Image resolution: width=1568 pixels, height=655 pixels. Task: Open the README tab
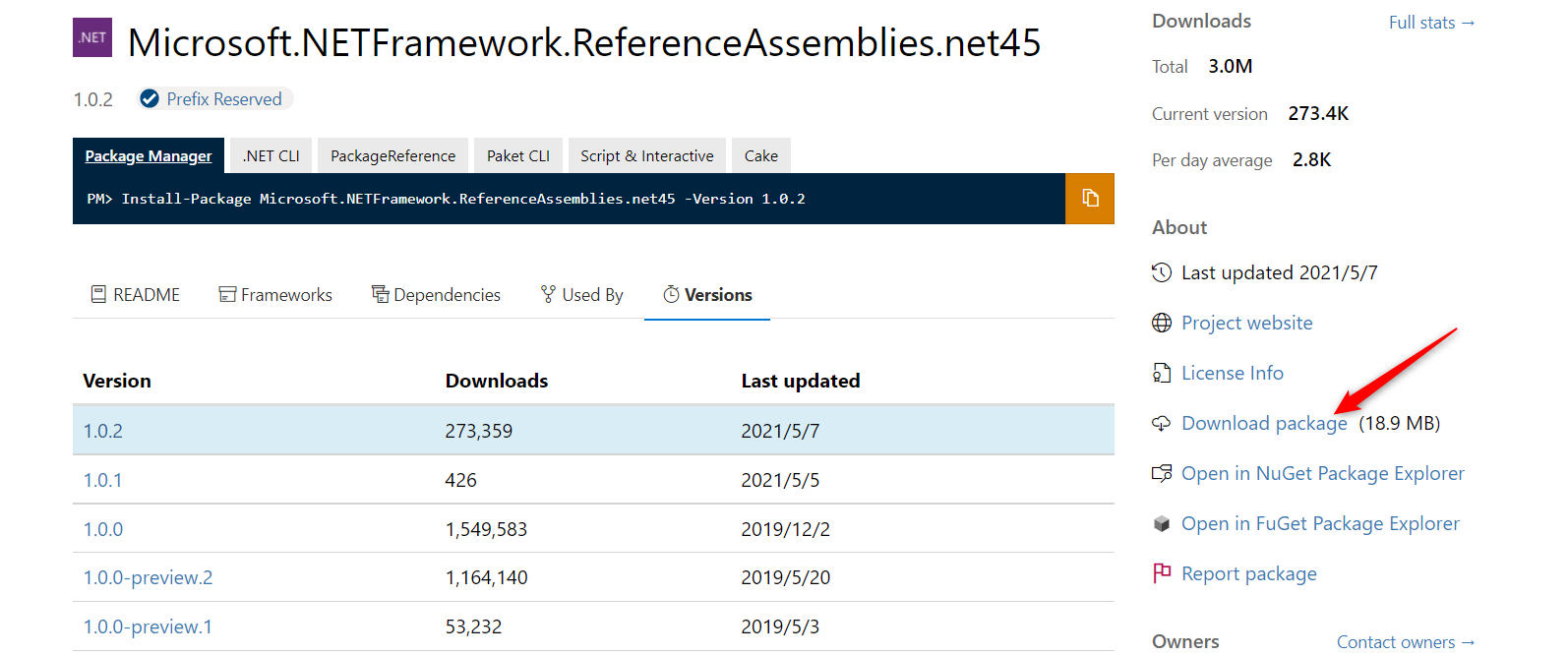click(136, 295)
